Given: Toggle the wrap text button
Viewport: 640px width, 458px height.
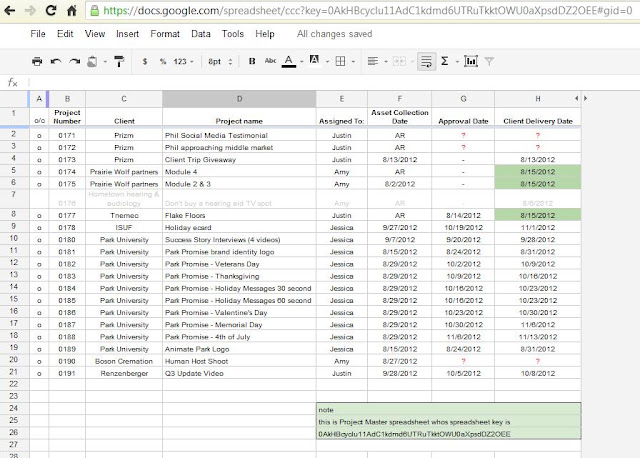Looking at the screenshot, I should click(x=427, y=61).
